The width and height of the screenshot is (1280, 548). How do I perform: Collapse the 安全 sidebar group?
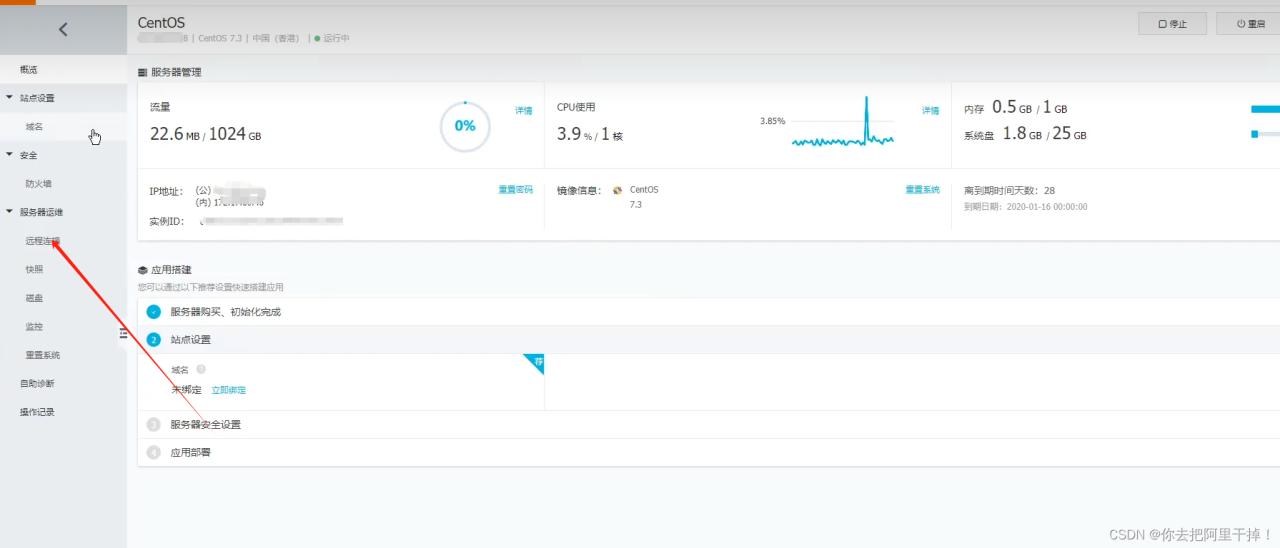(x=10, y=155)
